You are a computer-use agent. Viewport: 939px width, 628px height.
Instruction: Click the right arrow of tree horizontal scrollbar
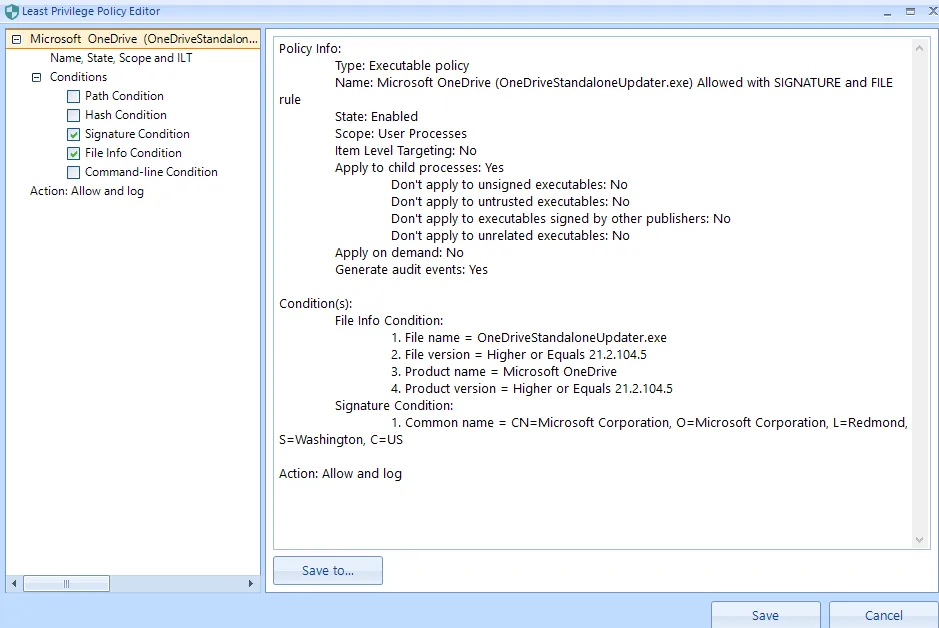tap(251, 583)
